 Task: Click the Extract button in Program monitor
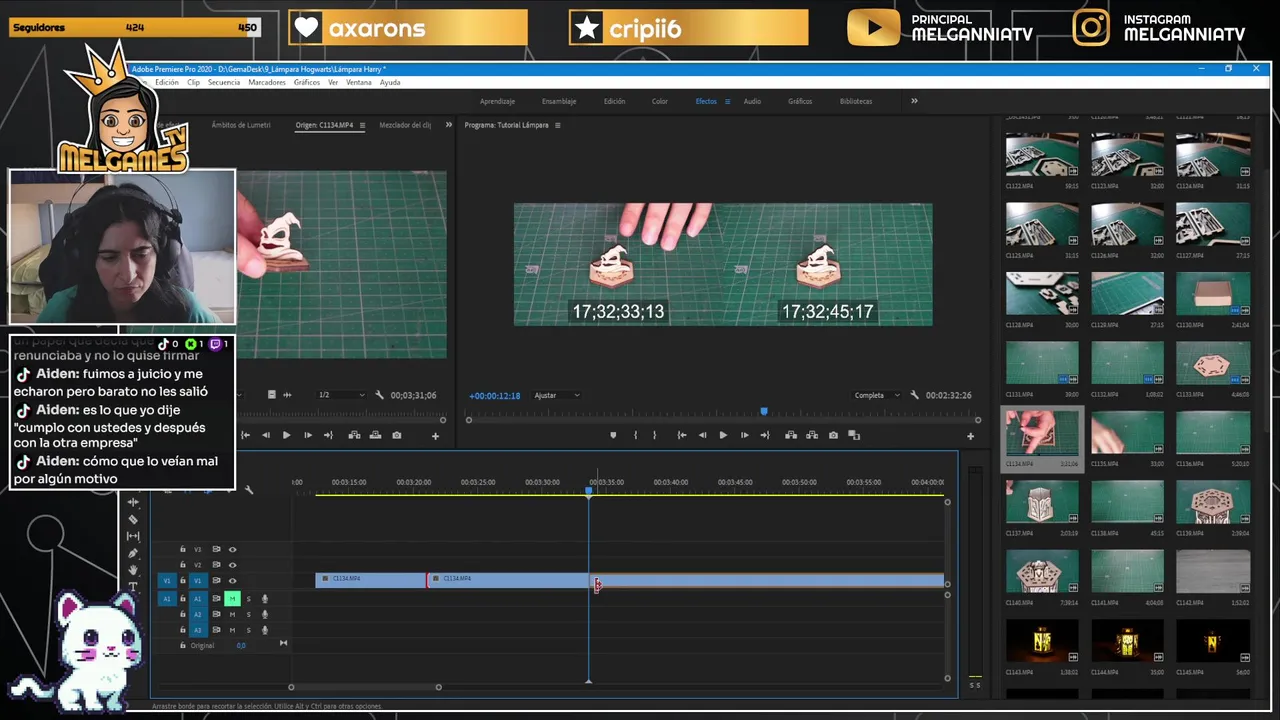coord(811,435)
